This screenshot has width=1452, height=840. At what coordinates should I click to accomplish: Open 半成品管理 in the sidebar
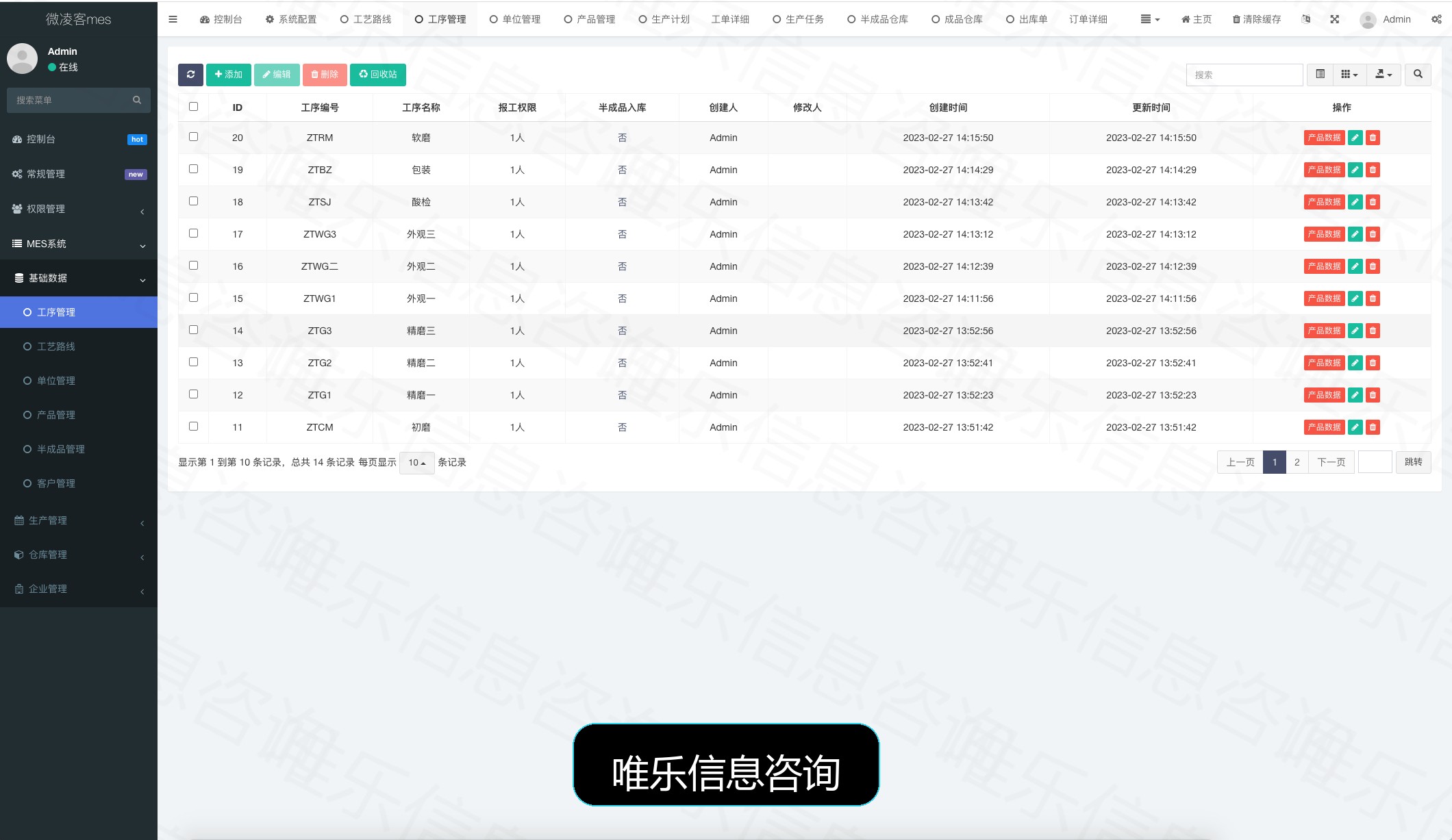(79, 449)
